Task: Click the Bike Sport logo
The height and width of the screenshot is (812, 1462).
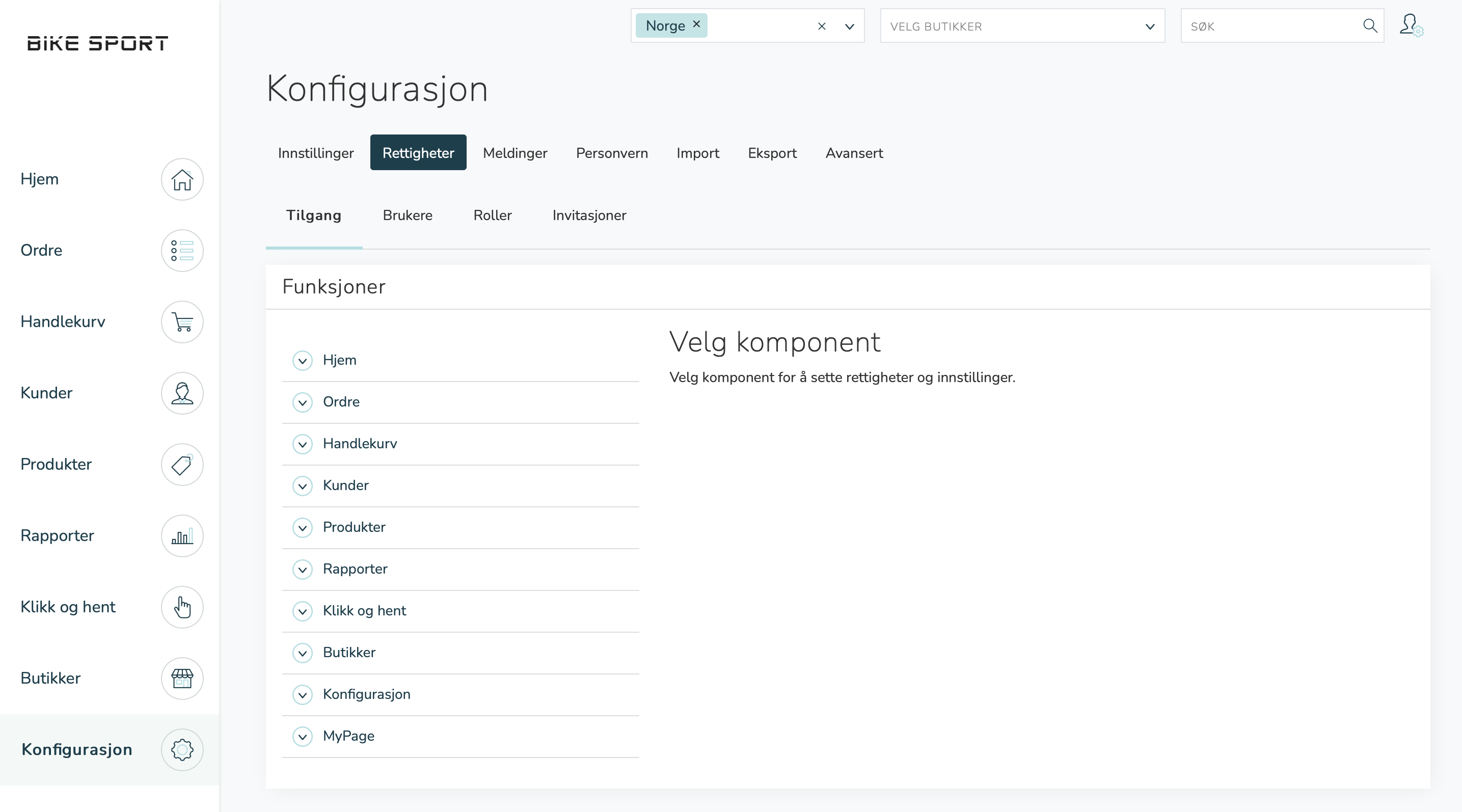Action: click(98, 43)
